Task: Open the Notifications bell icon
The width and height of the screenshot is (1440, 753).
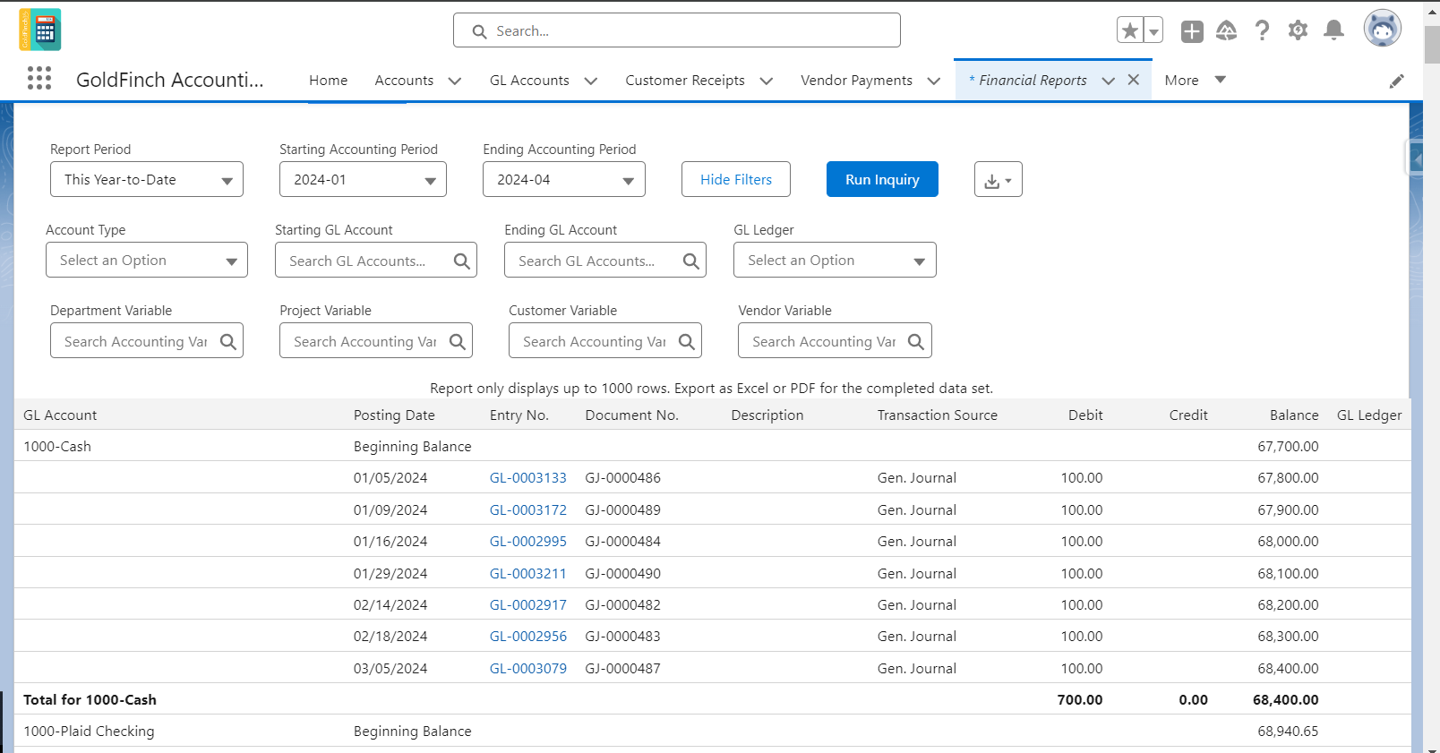Action: (1334, 31)
